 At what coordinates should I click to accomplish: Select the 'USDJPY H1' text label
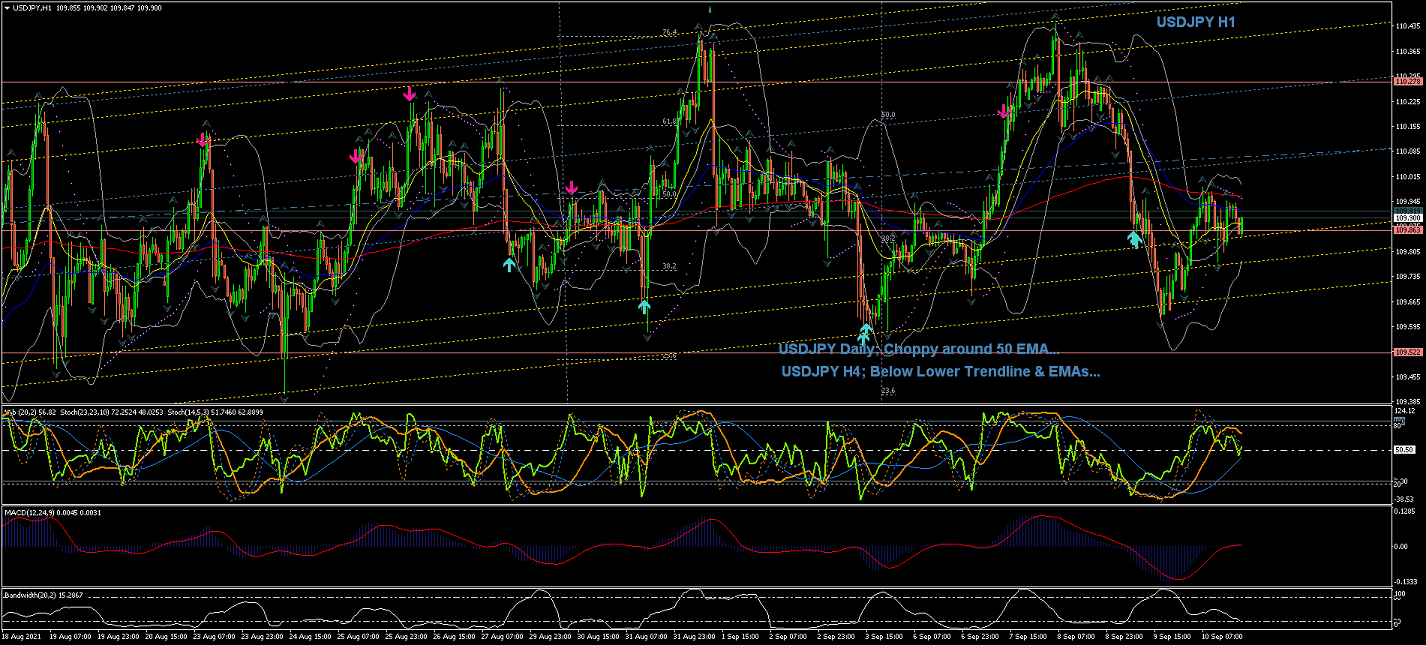coord(1196,22)
